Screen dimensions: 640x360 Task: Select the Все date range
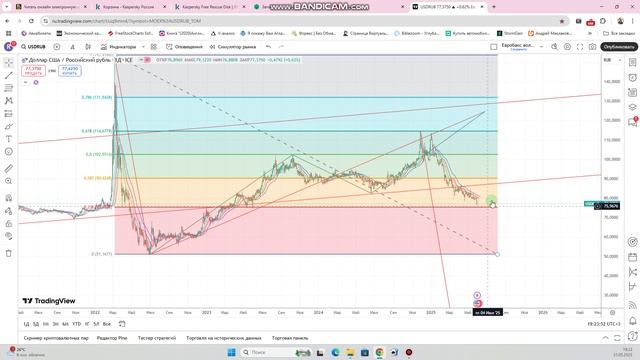pyautogui.click(x=107, y=324)
